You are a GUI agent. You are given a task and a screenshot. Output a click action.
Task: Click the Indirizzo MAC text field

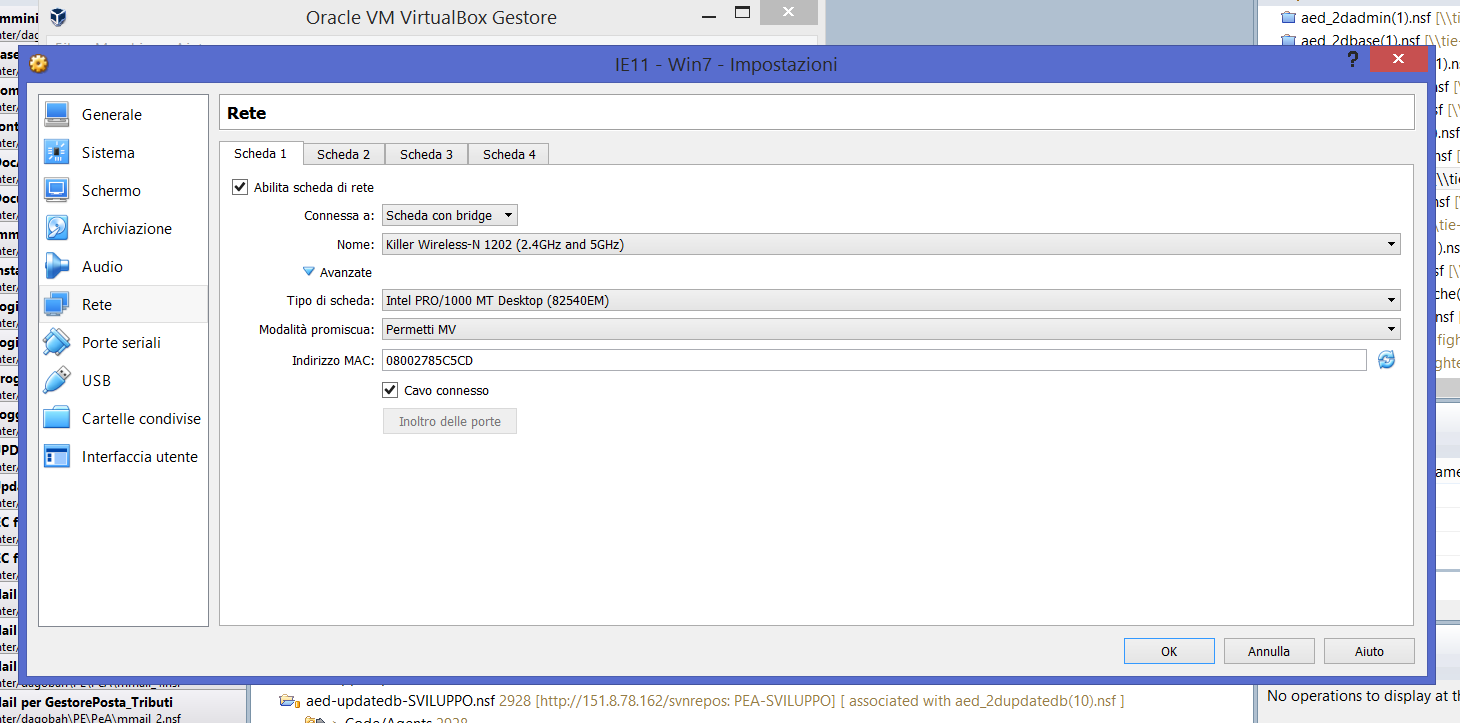[x=873, y=360]
